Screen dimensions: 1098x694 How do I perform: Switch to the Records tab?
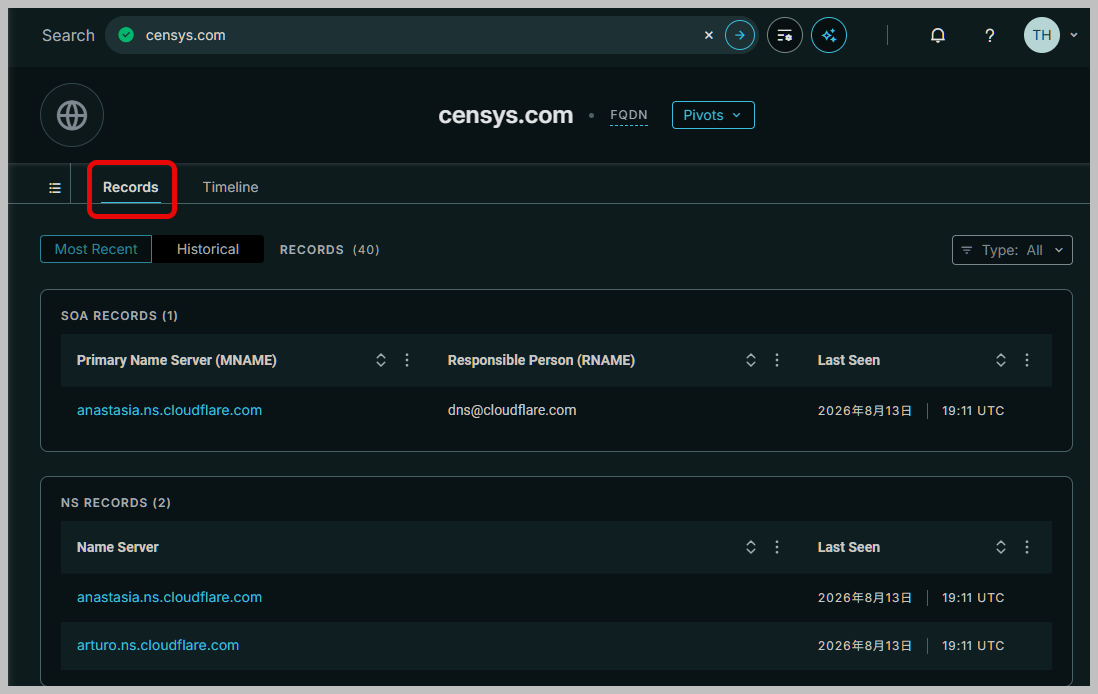point(131,187)
